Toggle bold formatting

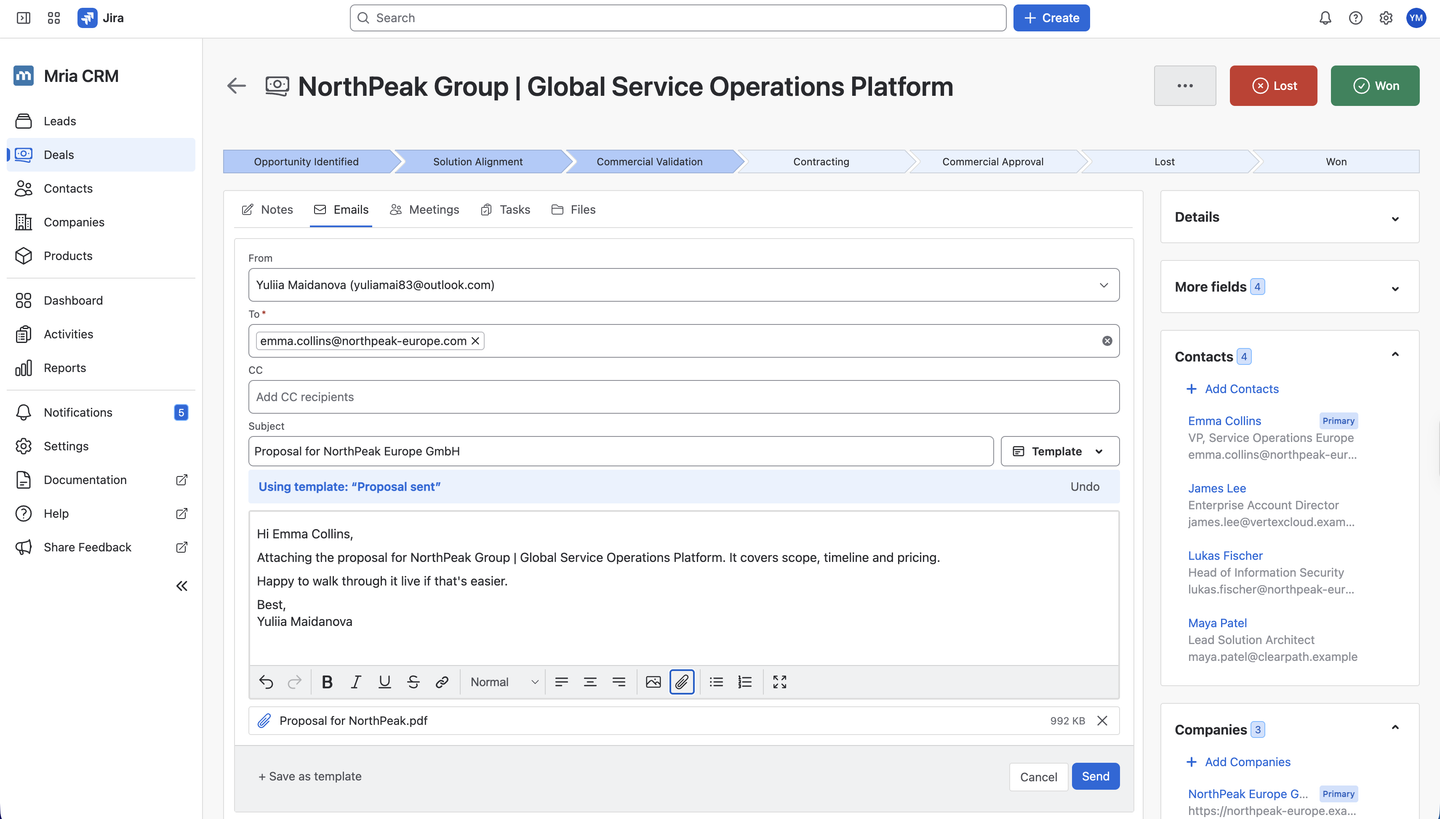pyautogui.click(x=327, y=682)
